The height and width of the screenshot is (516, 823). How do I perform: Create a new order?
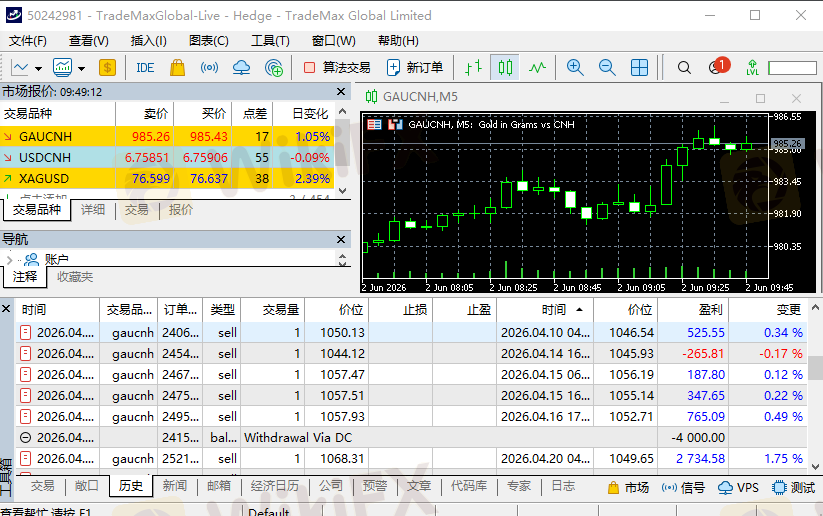pos(415,68)
